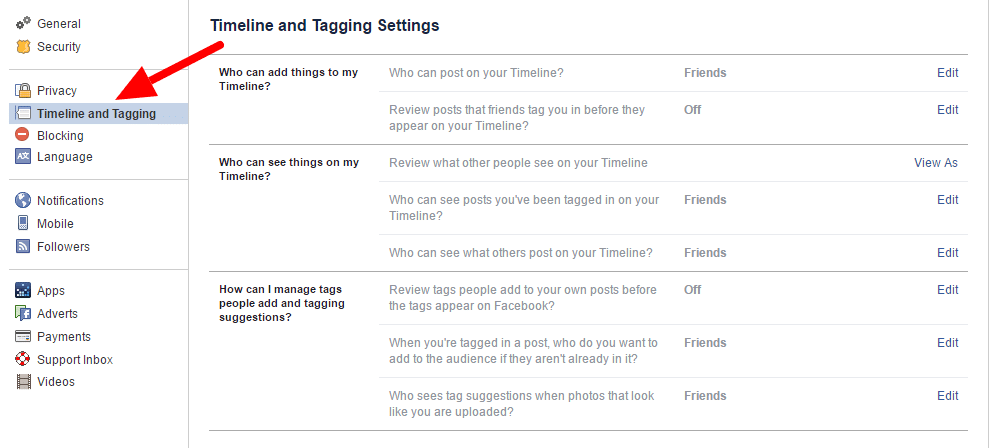Open the Apps settings section
The image size is (1007, 448).
click(51, 291)
